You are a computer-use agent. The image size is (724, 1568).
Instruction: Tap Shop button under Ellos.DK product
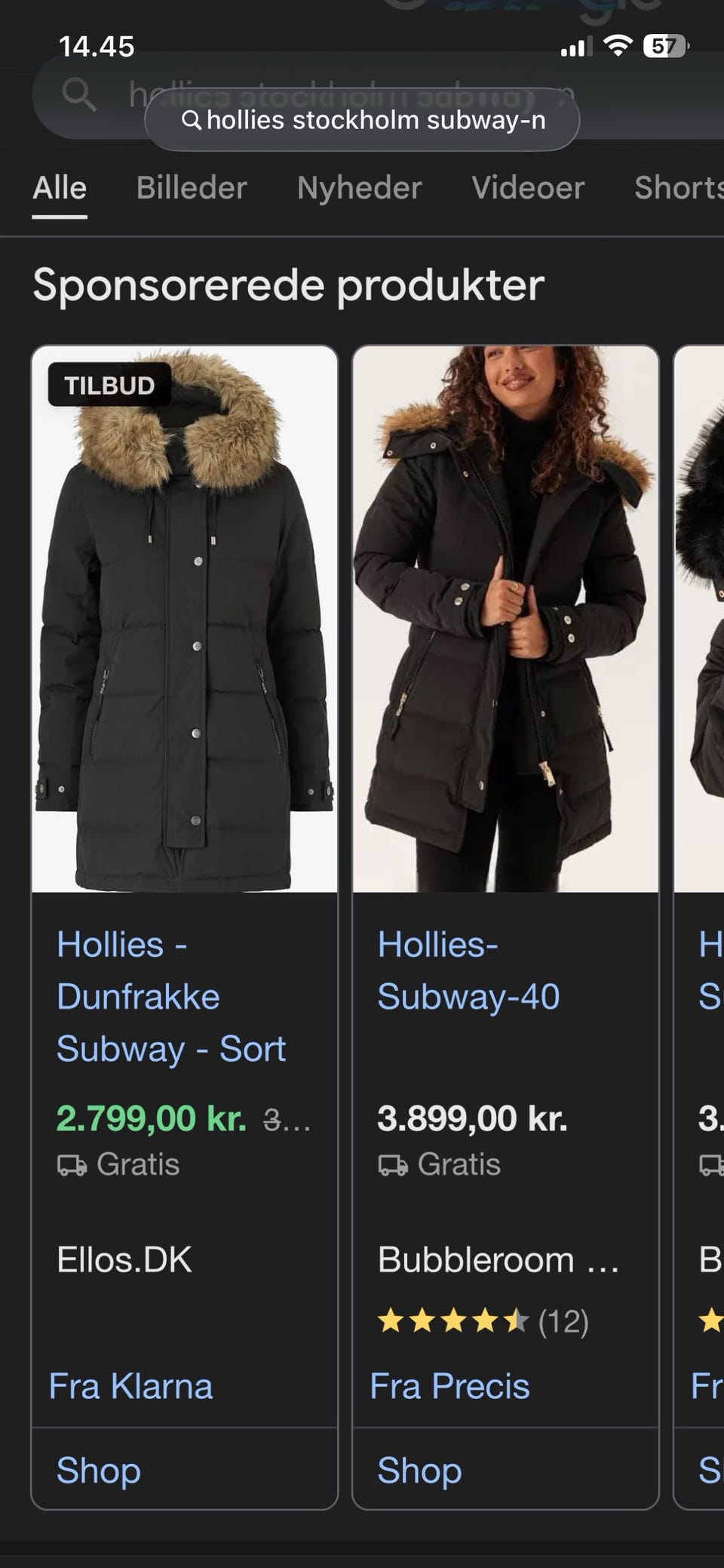(x=185, y=1469)
